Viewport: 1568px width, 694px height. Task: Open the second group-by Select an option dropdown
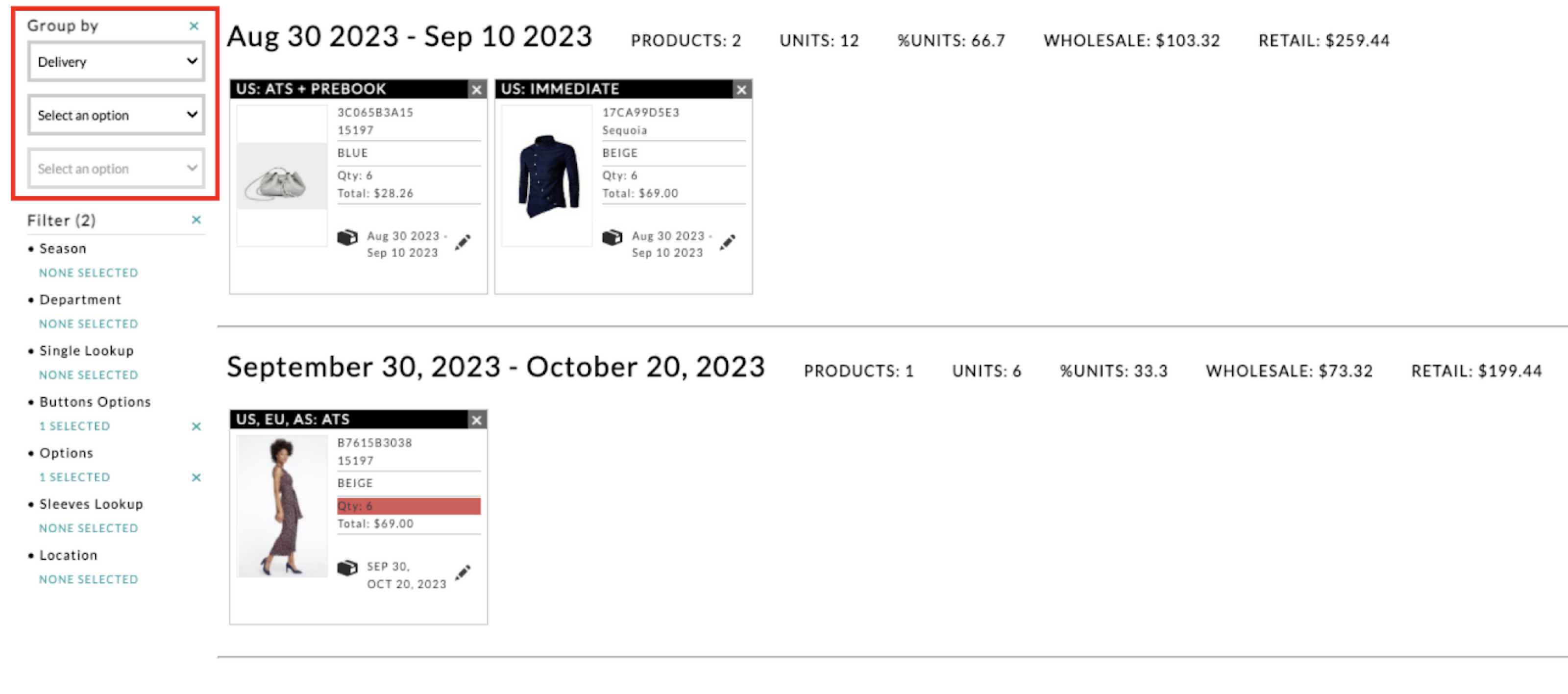[x=116, y=115]
